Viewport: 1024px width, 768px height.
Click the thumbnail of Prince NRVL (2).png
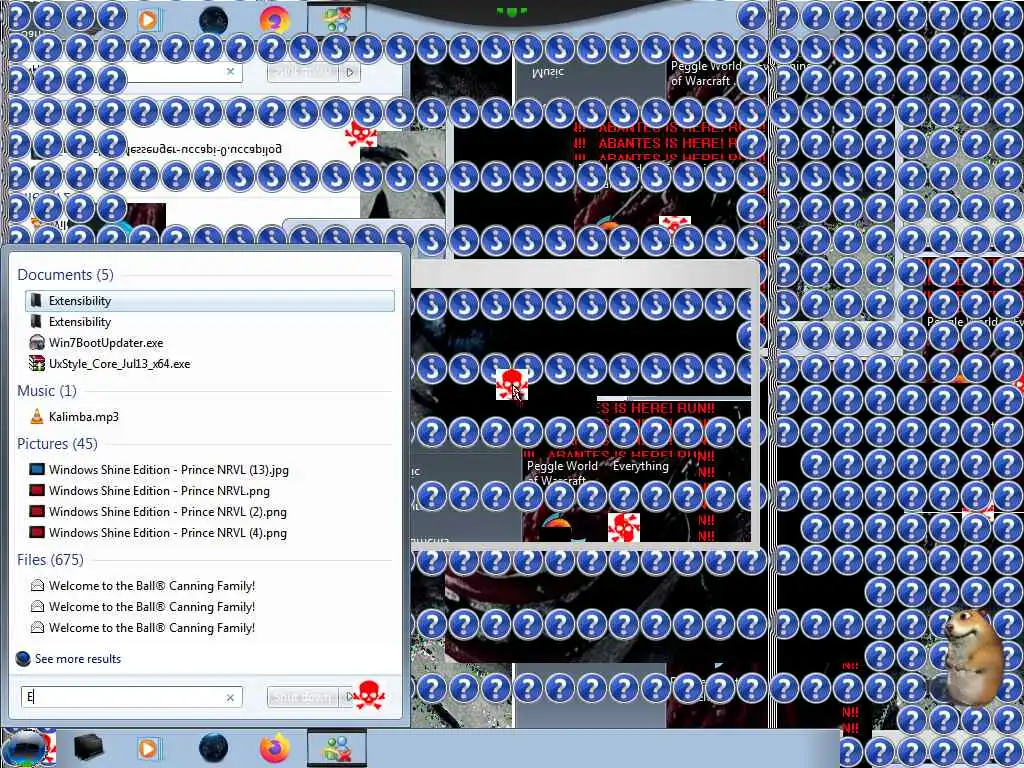coord(37,511)
